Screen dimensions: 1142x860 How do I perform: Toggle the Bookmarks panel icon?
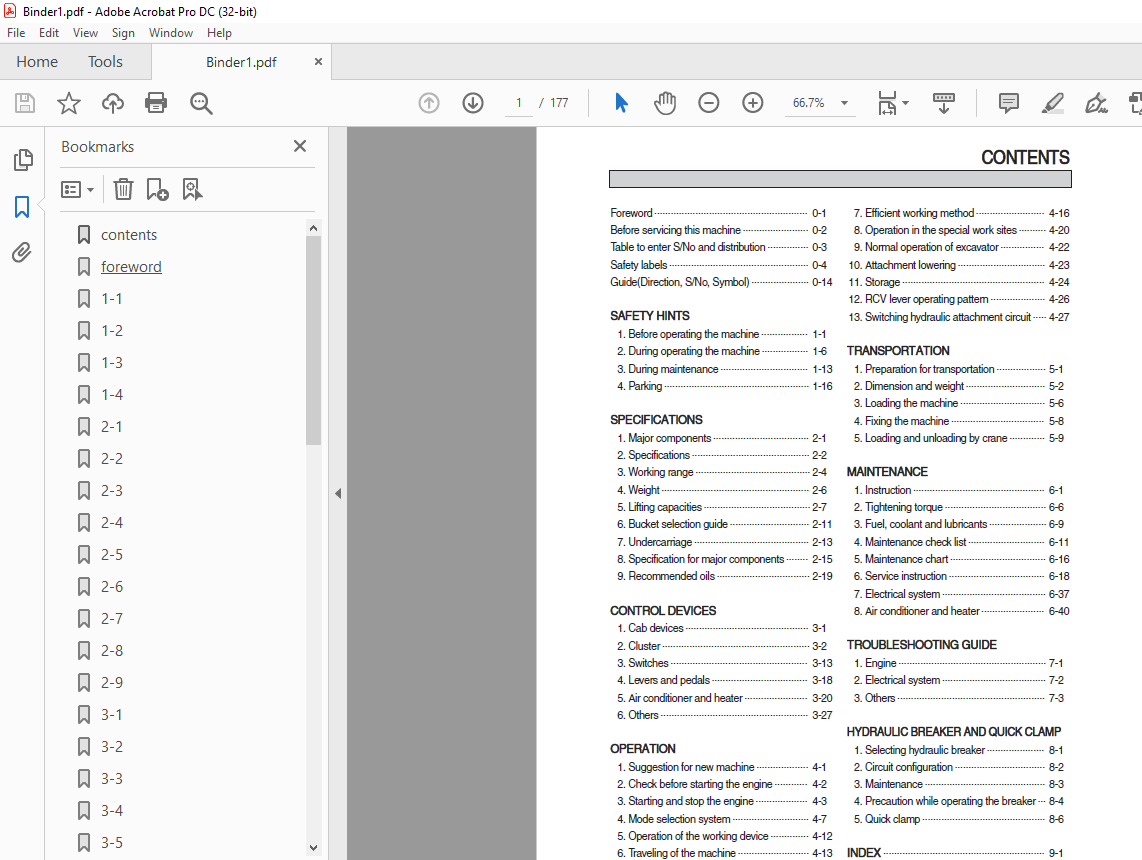point(22,207)
